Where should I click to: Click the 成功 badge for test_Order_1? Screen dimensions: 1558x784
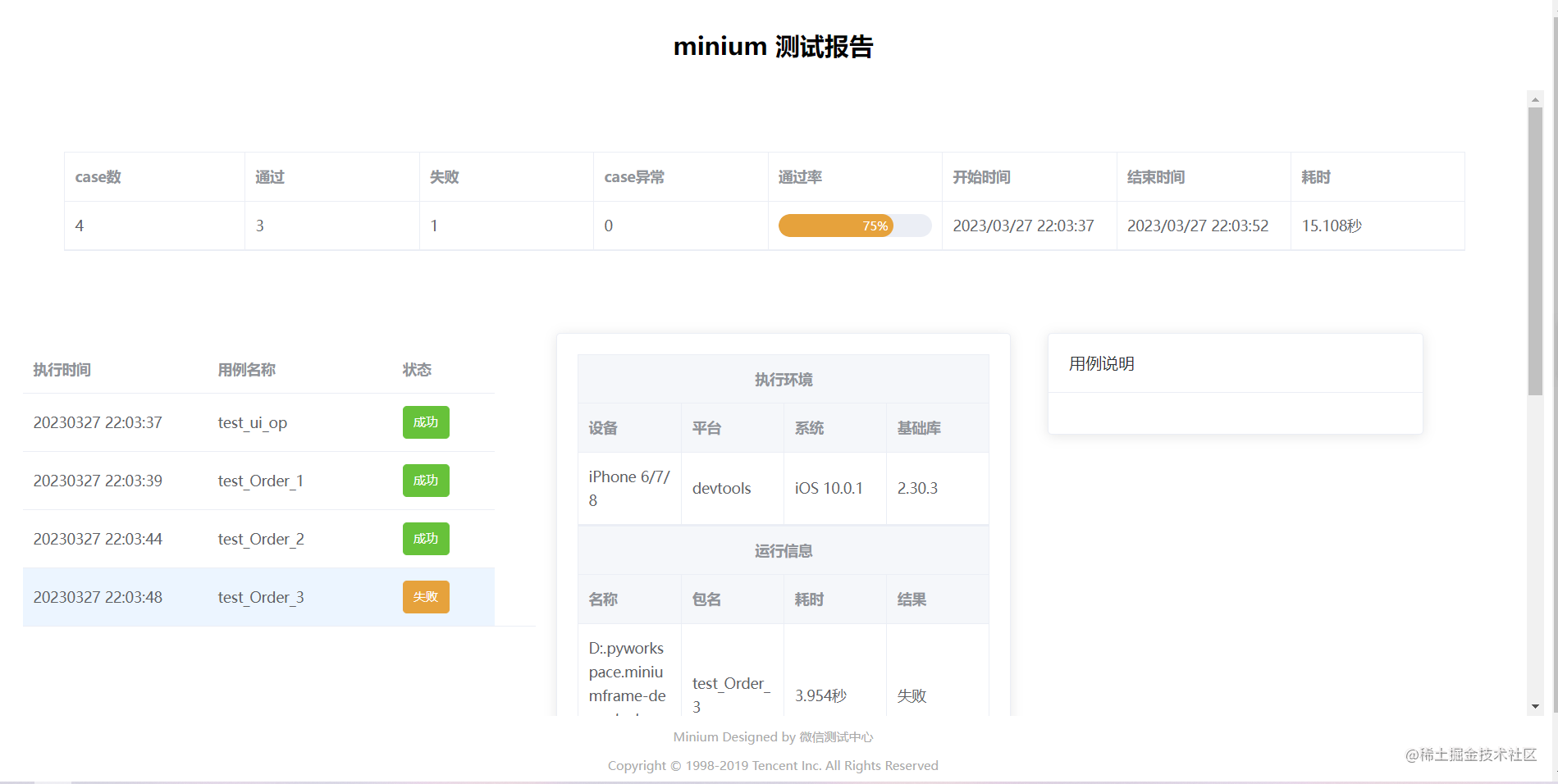426,481
